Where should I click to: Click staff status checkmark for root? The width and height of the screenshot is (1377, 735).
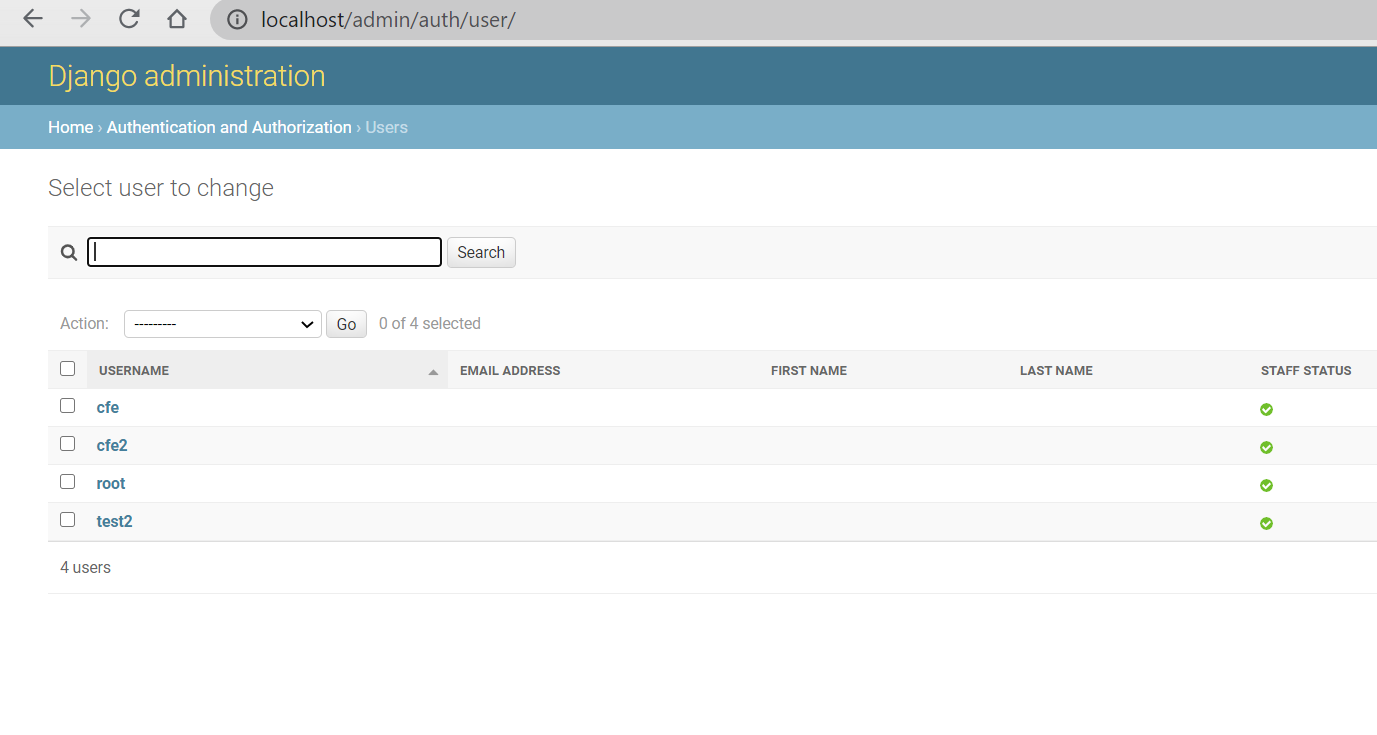tap(1266, 485)
